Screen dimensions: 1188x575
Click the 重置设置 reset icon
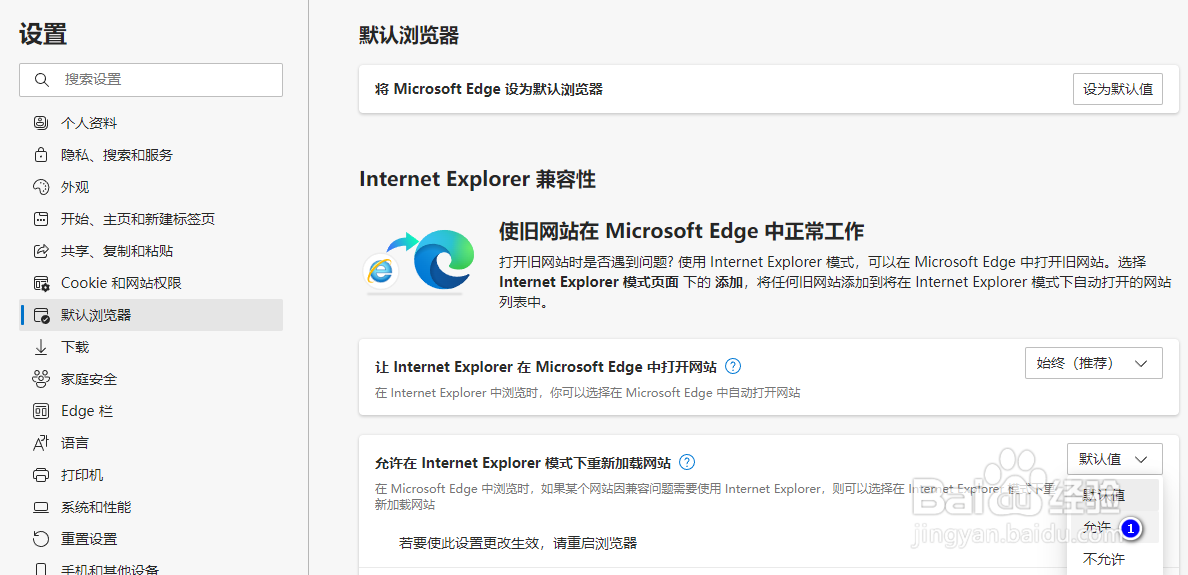pos(41,539)
